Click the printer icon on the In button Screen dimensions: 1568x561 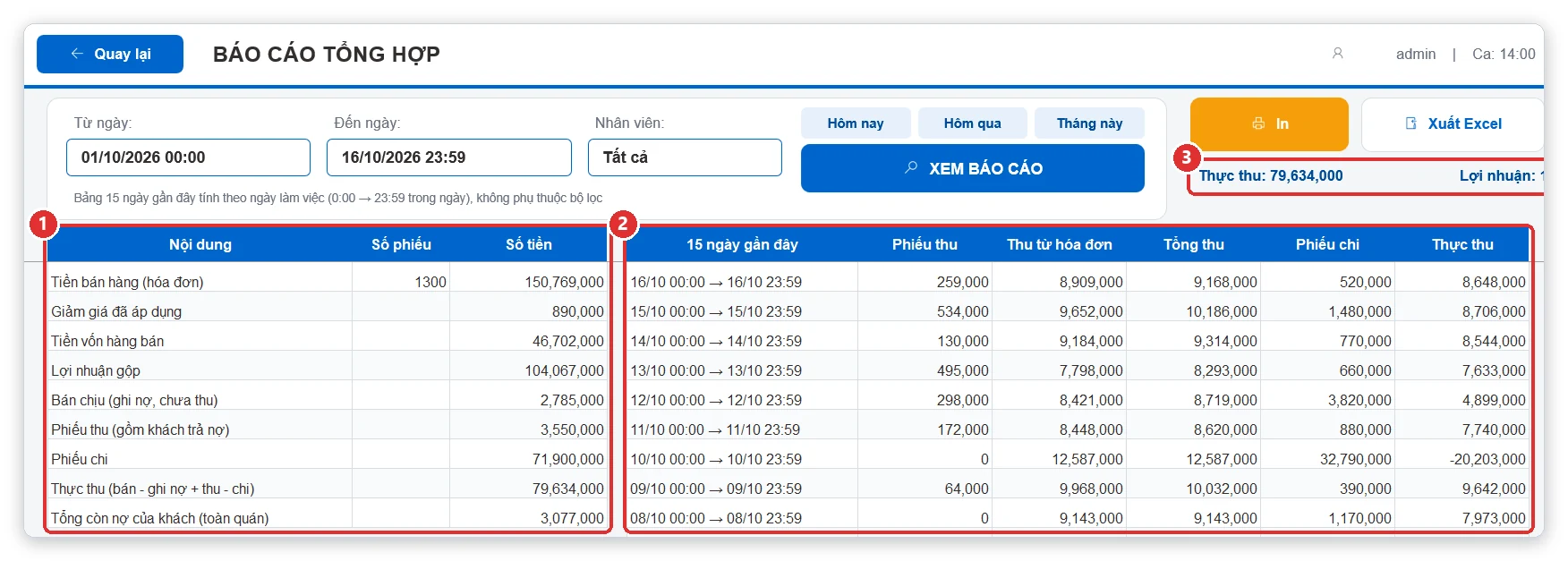click(1258, 123)
